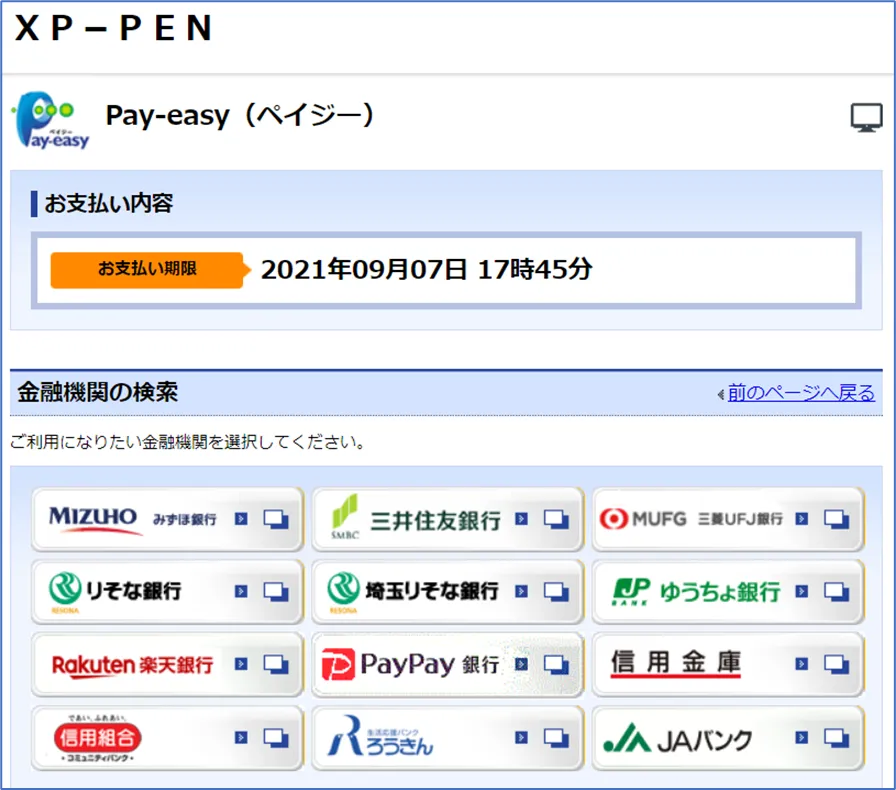Screen dimensions: 896x790
Task: Click the PC monitor icon in header
Action: [866, 117]
